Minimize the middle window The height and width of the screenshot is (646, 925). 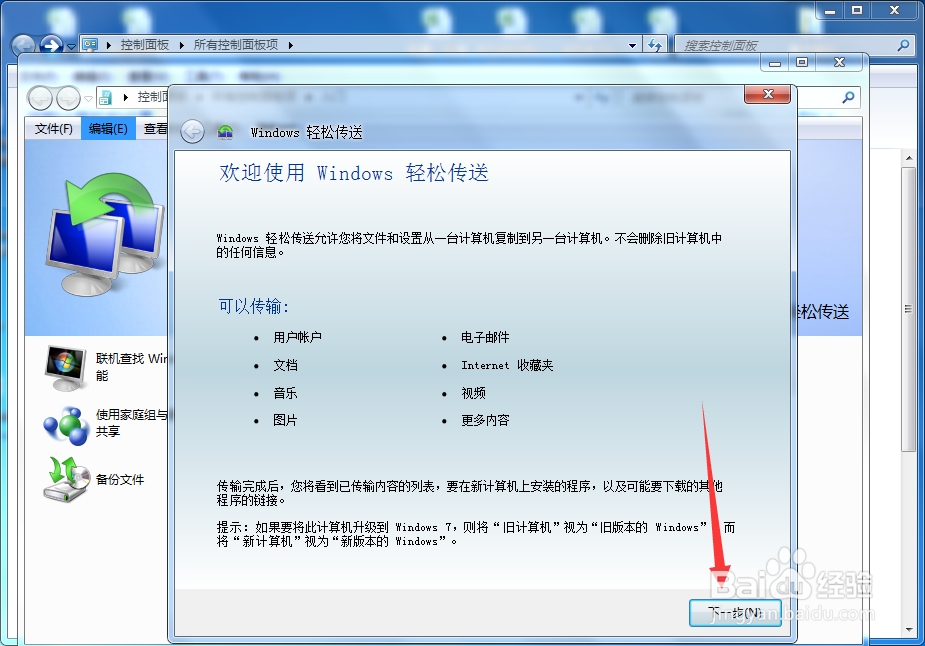pos(775,62)
